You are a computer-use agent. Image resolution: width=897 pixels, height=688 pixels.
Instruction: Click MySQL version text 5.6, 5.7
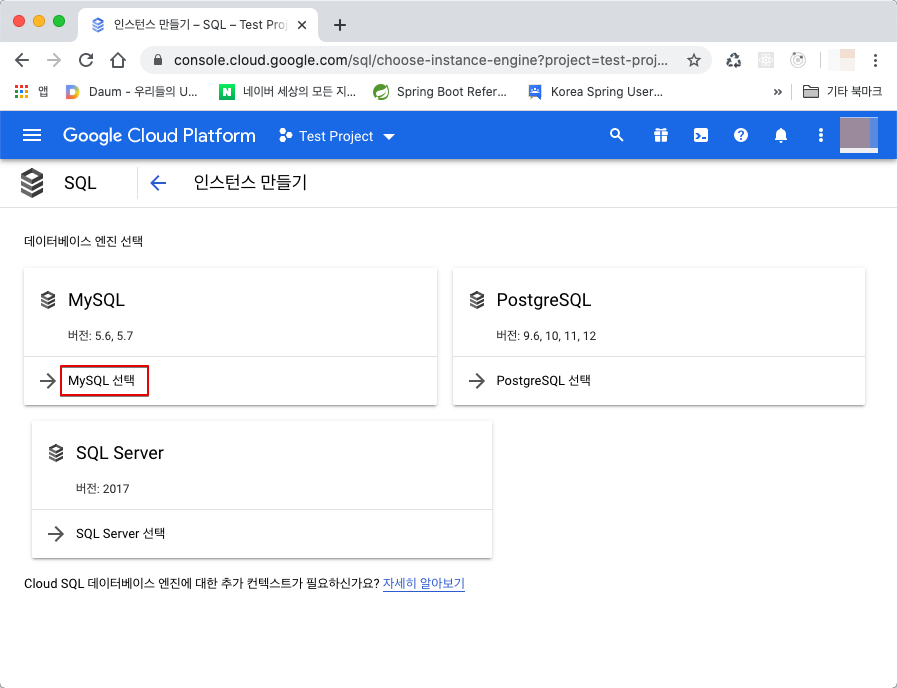(101, 336)
